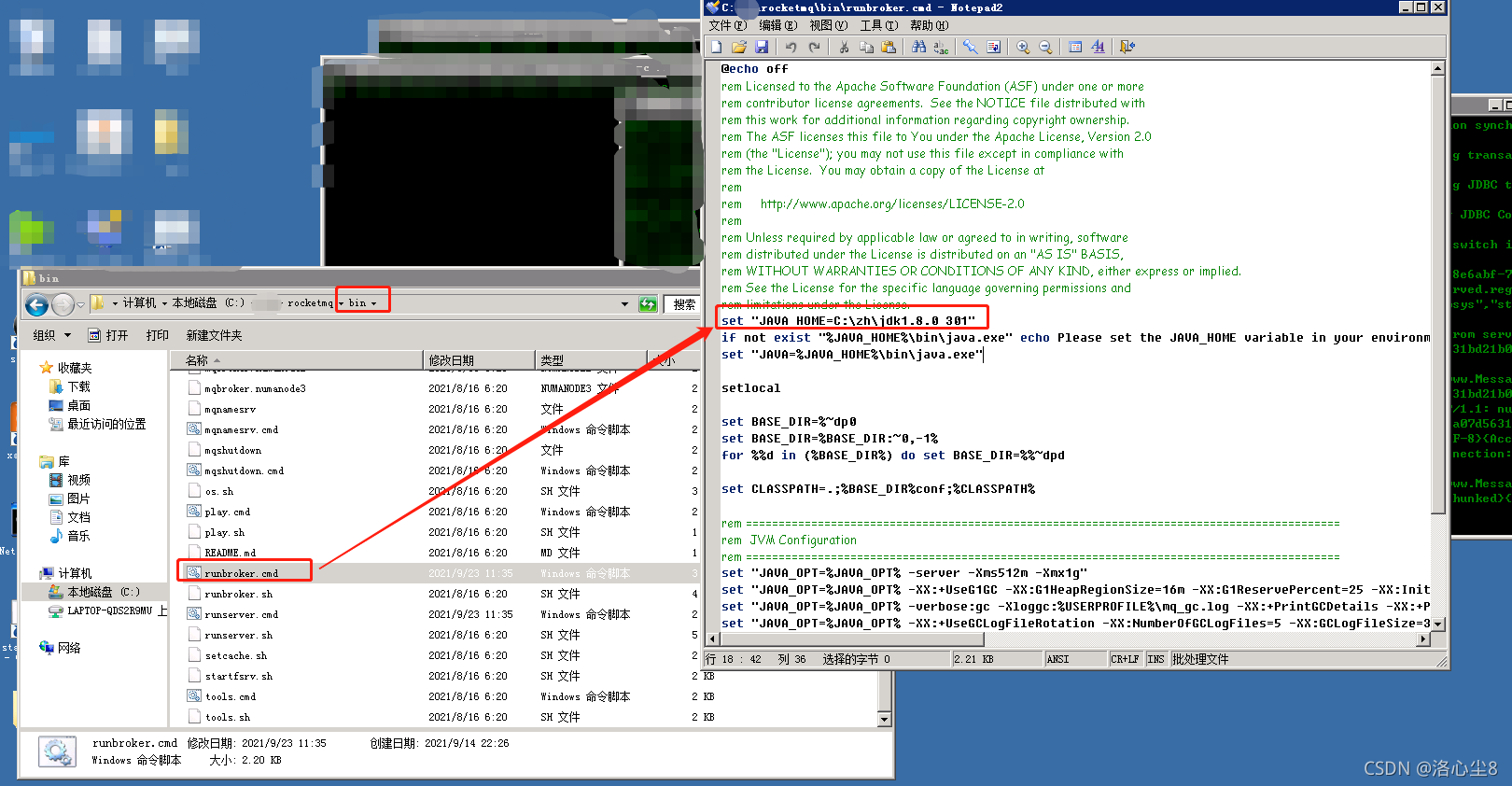1512x786 pixels.
Task: Open the 工具(T) menu in Notepad2
Action: click(x=879, y=25)
